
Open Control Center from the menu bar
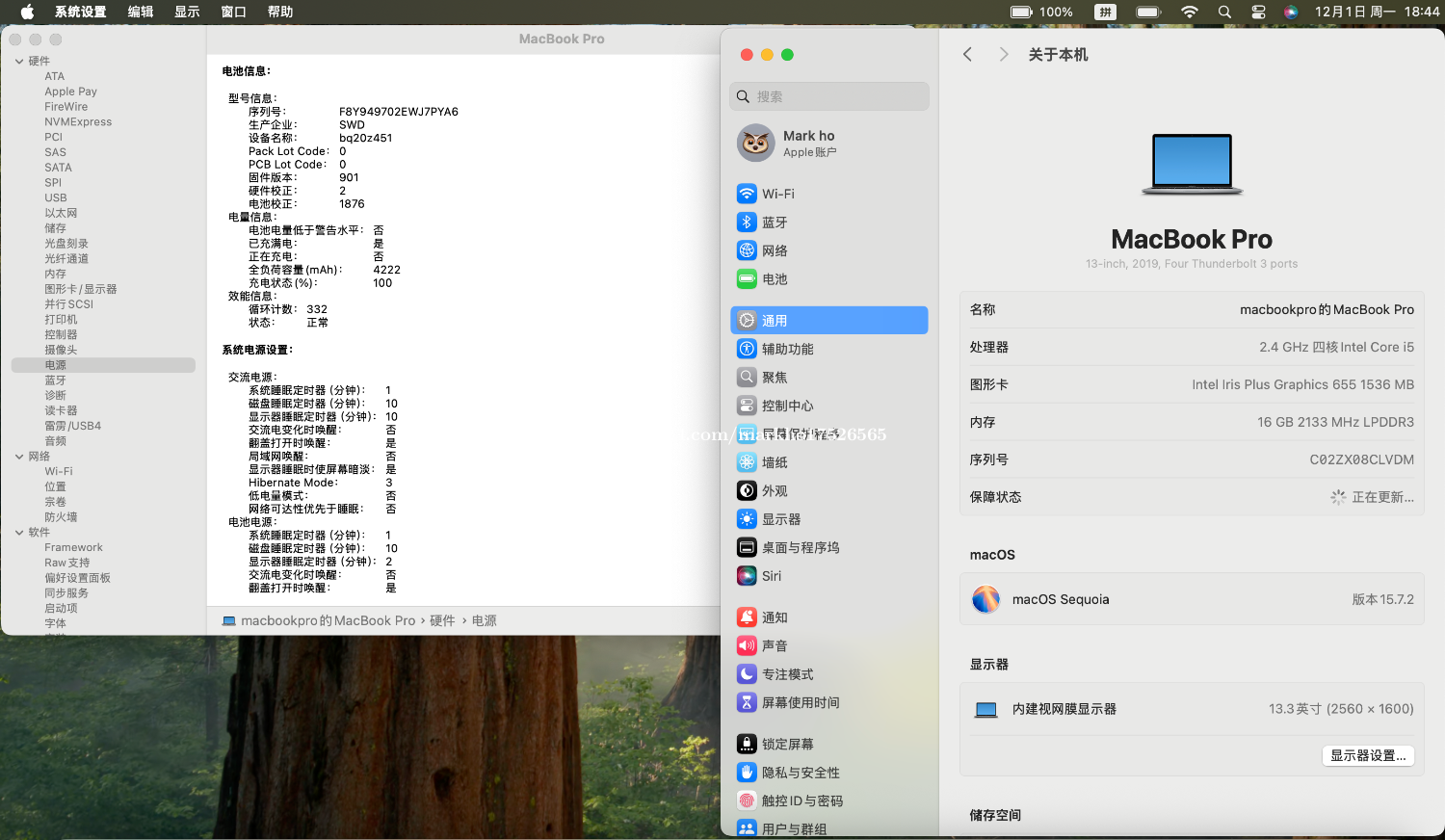click(x=1258, y=13)
